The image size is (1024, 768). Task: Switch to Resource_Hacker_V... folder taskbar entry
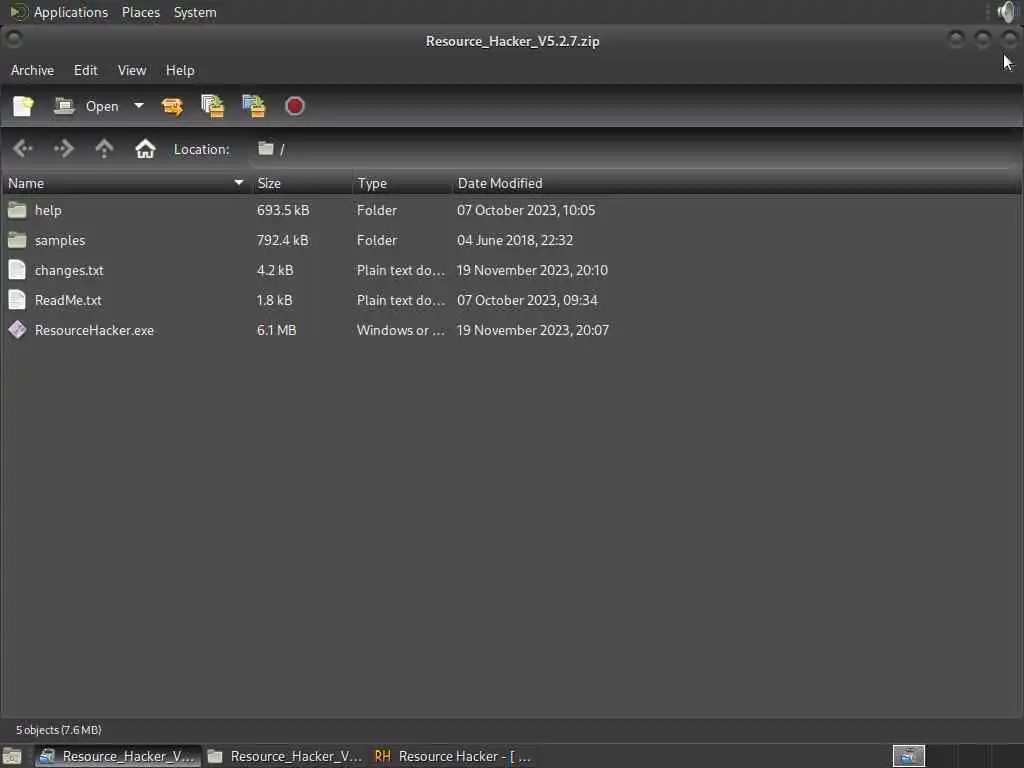285,756
